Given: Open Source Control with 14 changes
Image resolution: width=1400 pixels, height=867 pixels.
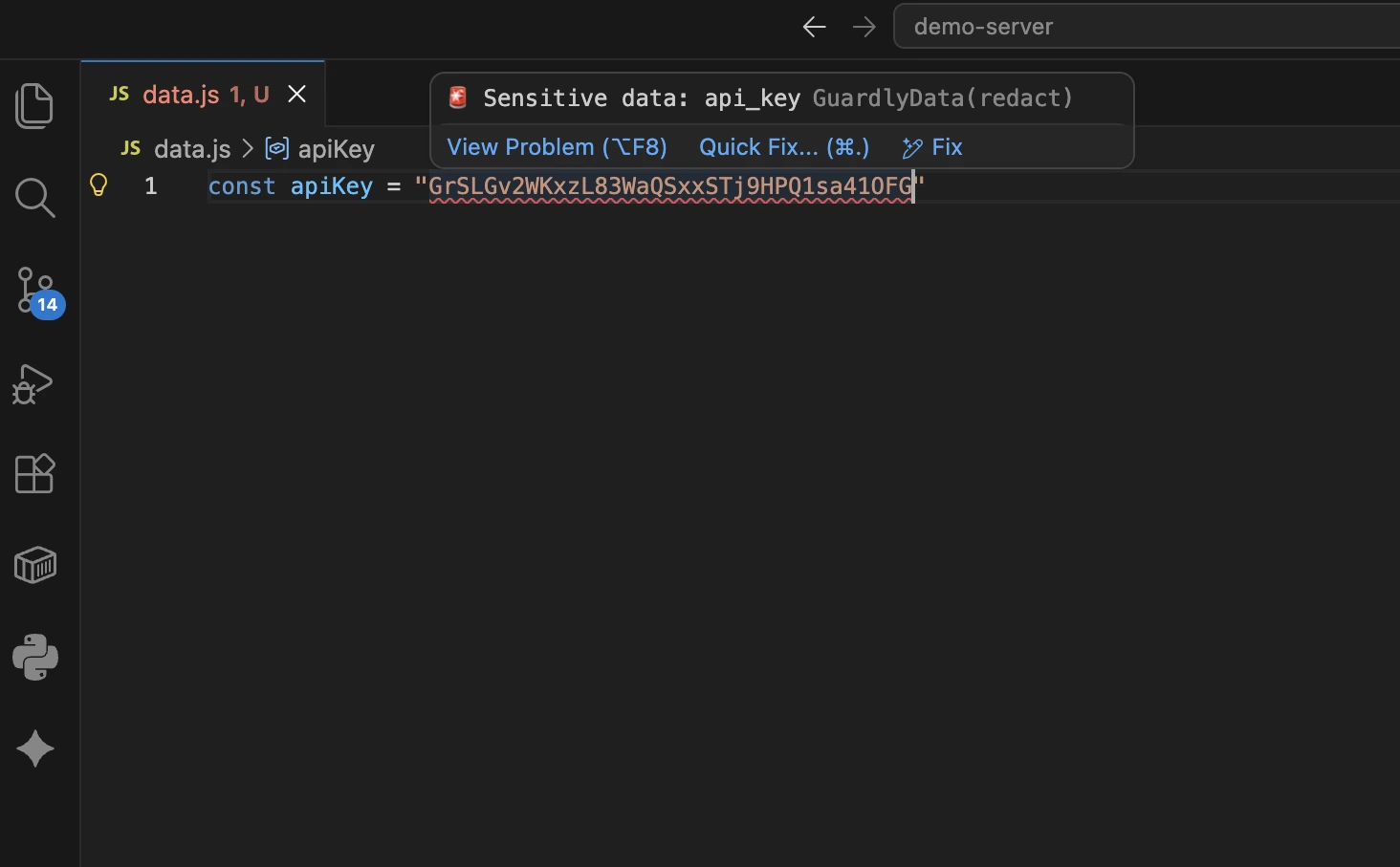Looking at the screenshot, I should (36, 290).
